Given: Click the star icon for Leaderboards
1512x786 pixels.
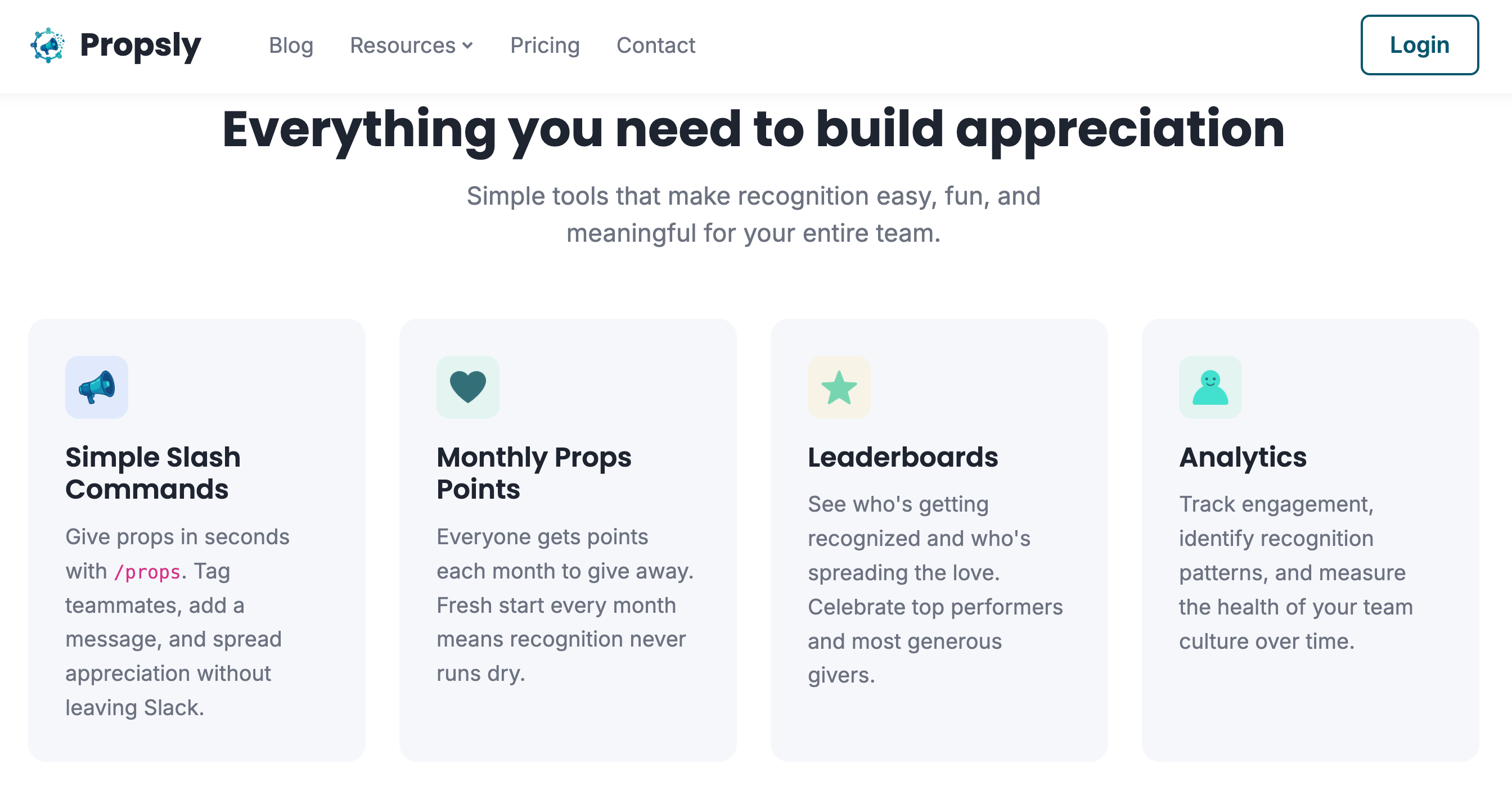Looking at the screenshot, I should click(839, 387).
